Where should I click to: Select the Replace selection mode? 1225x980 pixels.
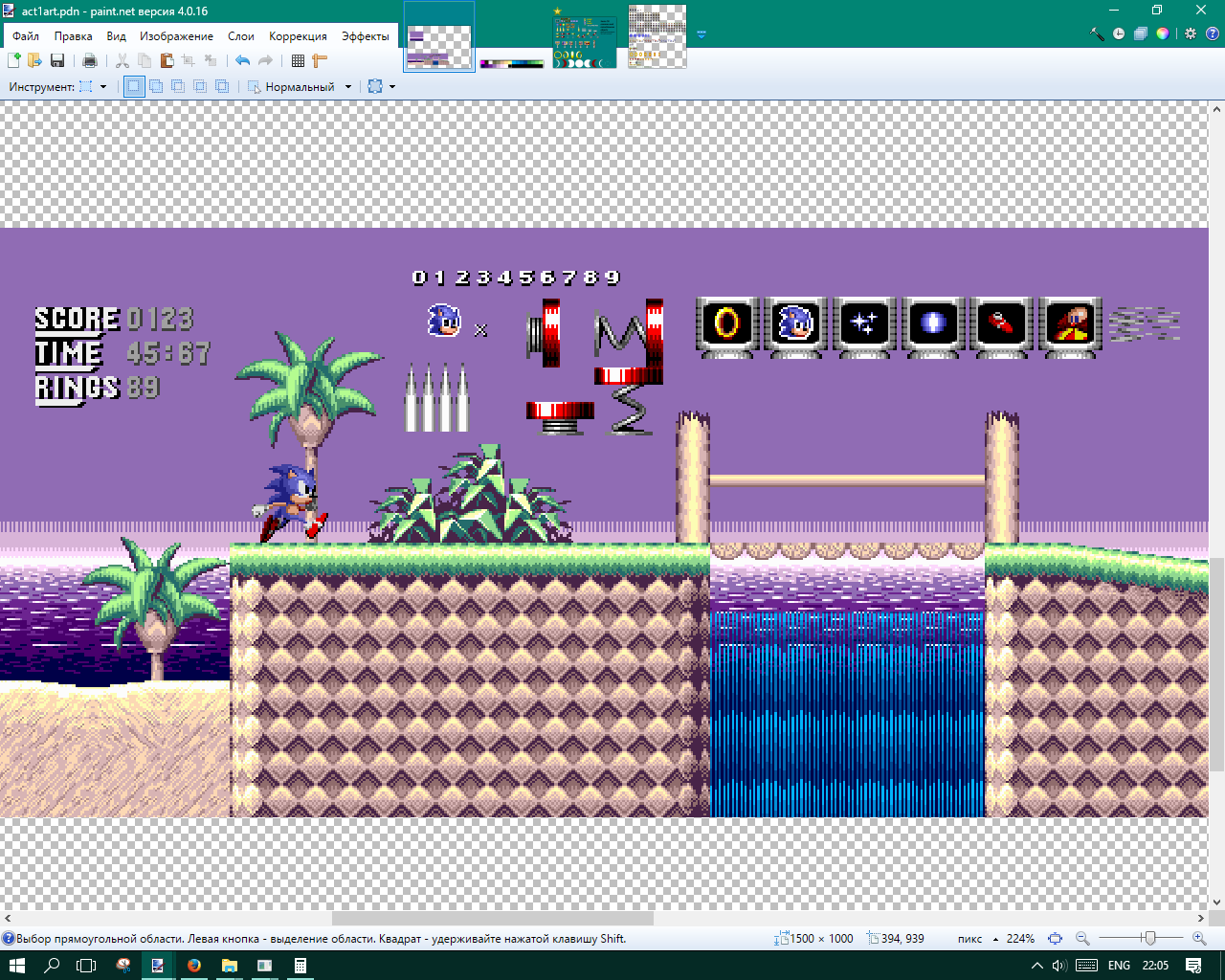(134, 87)
